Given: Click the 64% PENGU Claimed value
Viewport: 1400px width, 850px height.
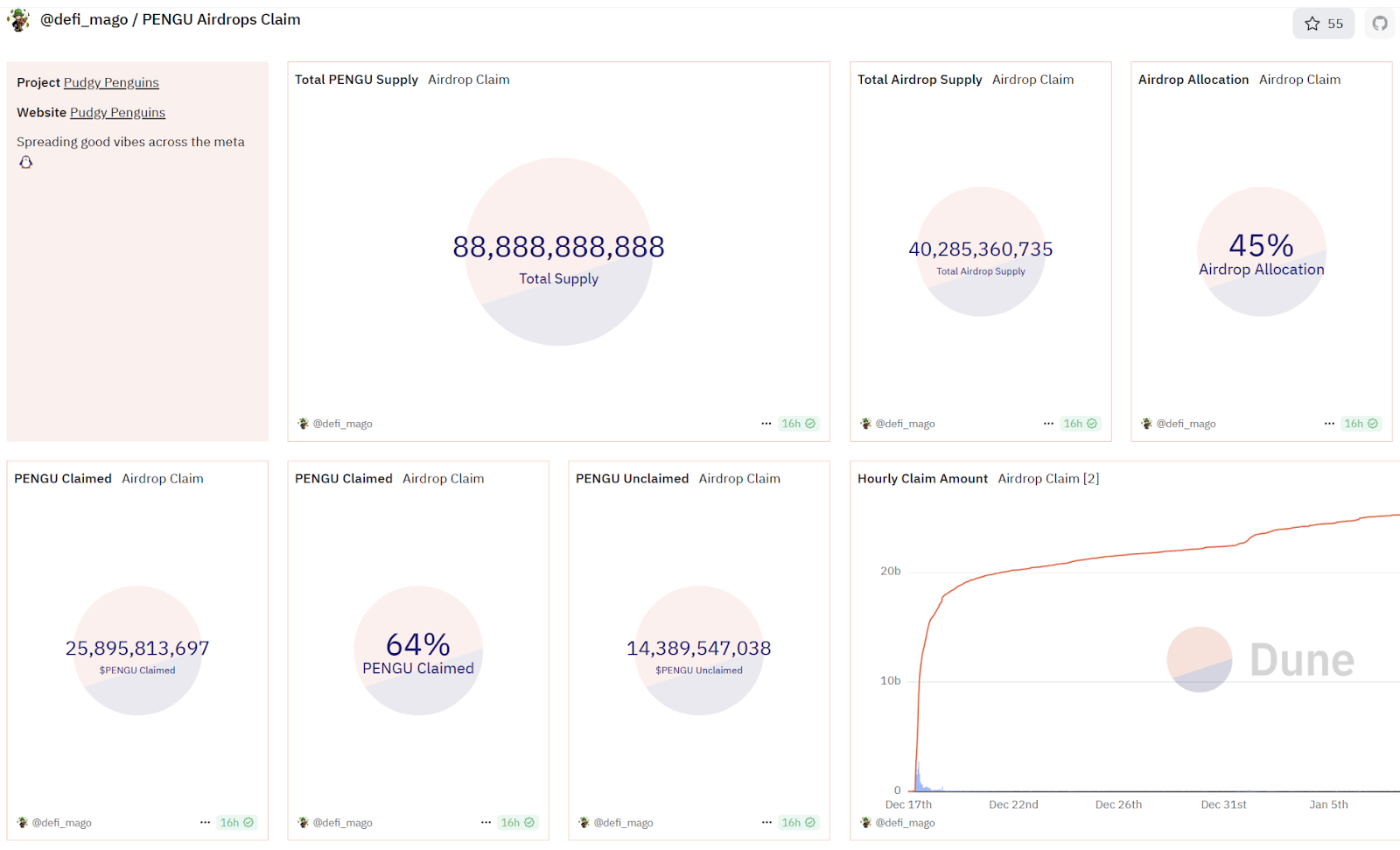Looking at the screenshot, I should pyautogui.click(x=418, y=645).
